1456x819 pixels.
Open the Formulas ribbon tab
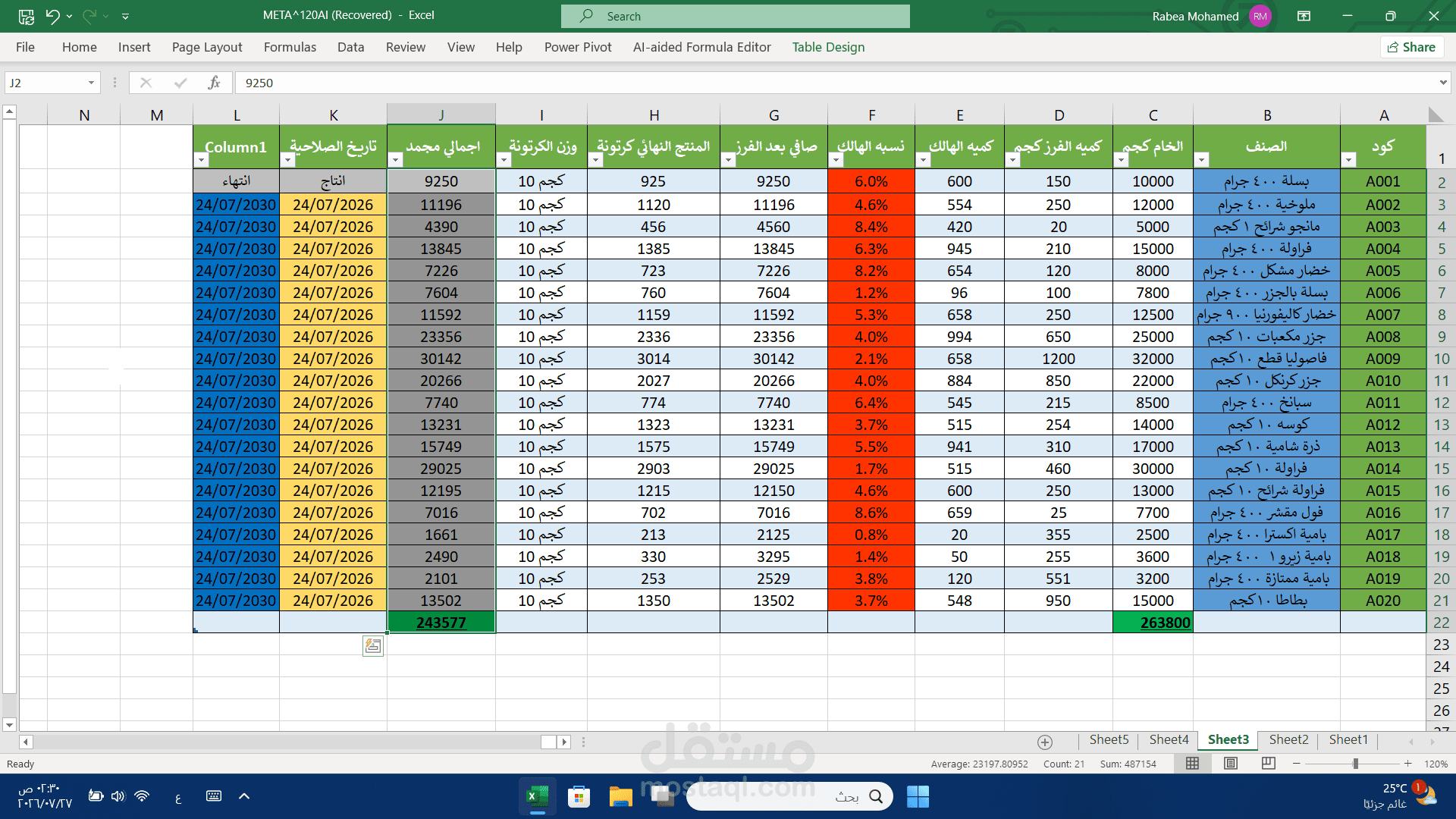click(x=290, y=47)
